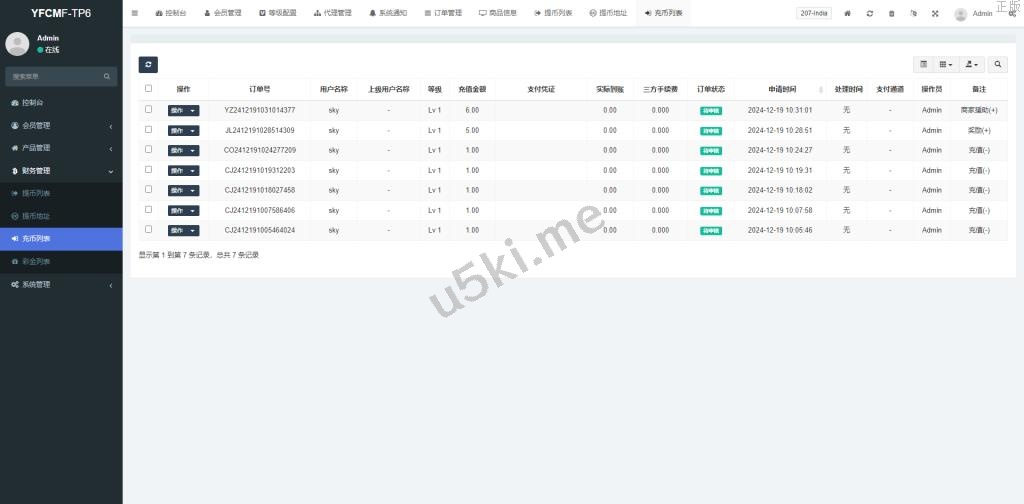Sort by the 申请时间 column header
Image resolution: width=1024 pixels, height=504 pixels.
point(783,88)
